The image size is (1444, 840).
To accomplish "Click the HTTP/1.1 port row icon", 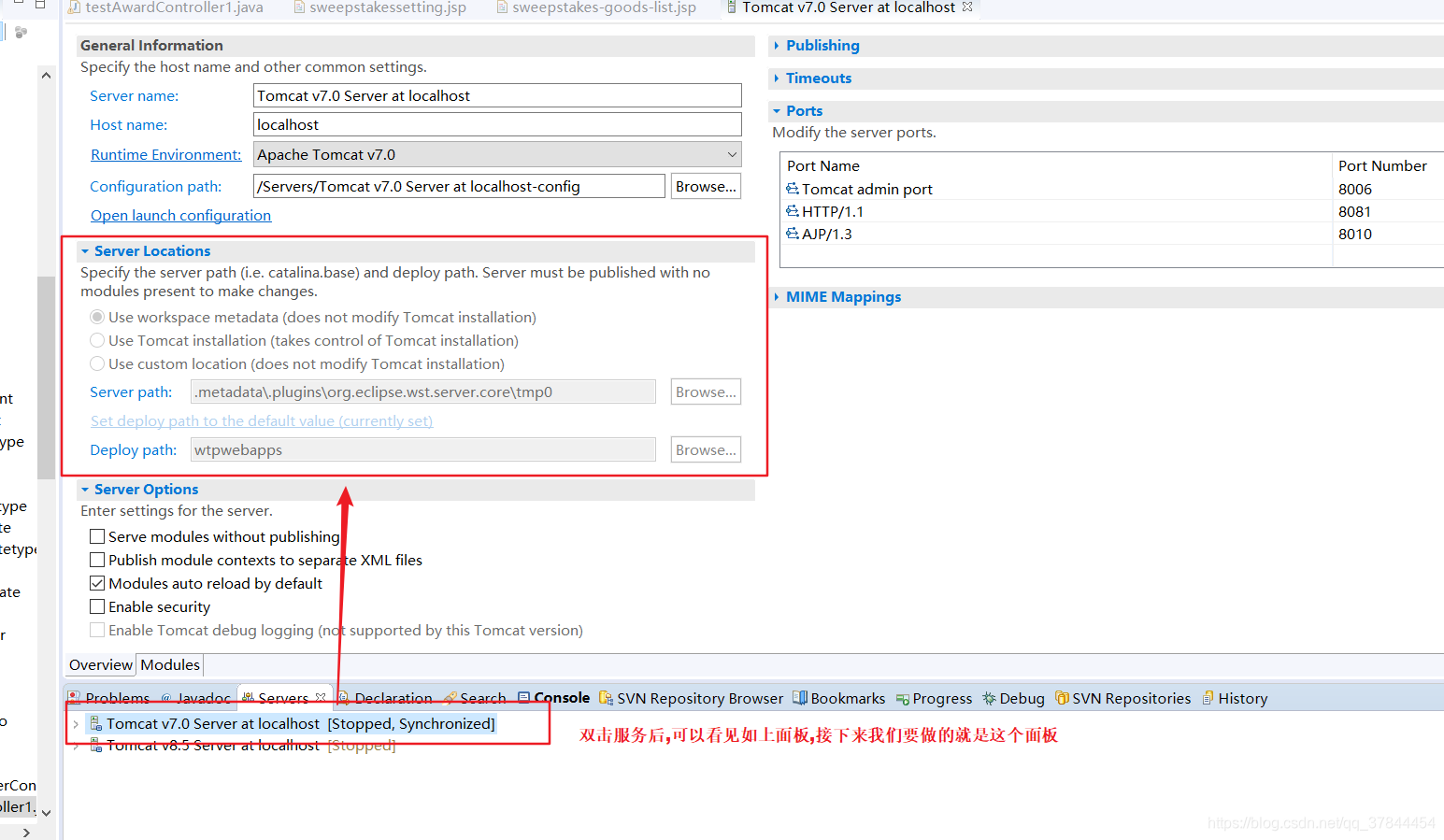I will click(x=793, y=211).
